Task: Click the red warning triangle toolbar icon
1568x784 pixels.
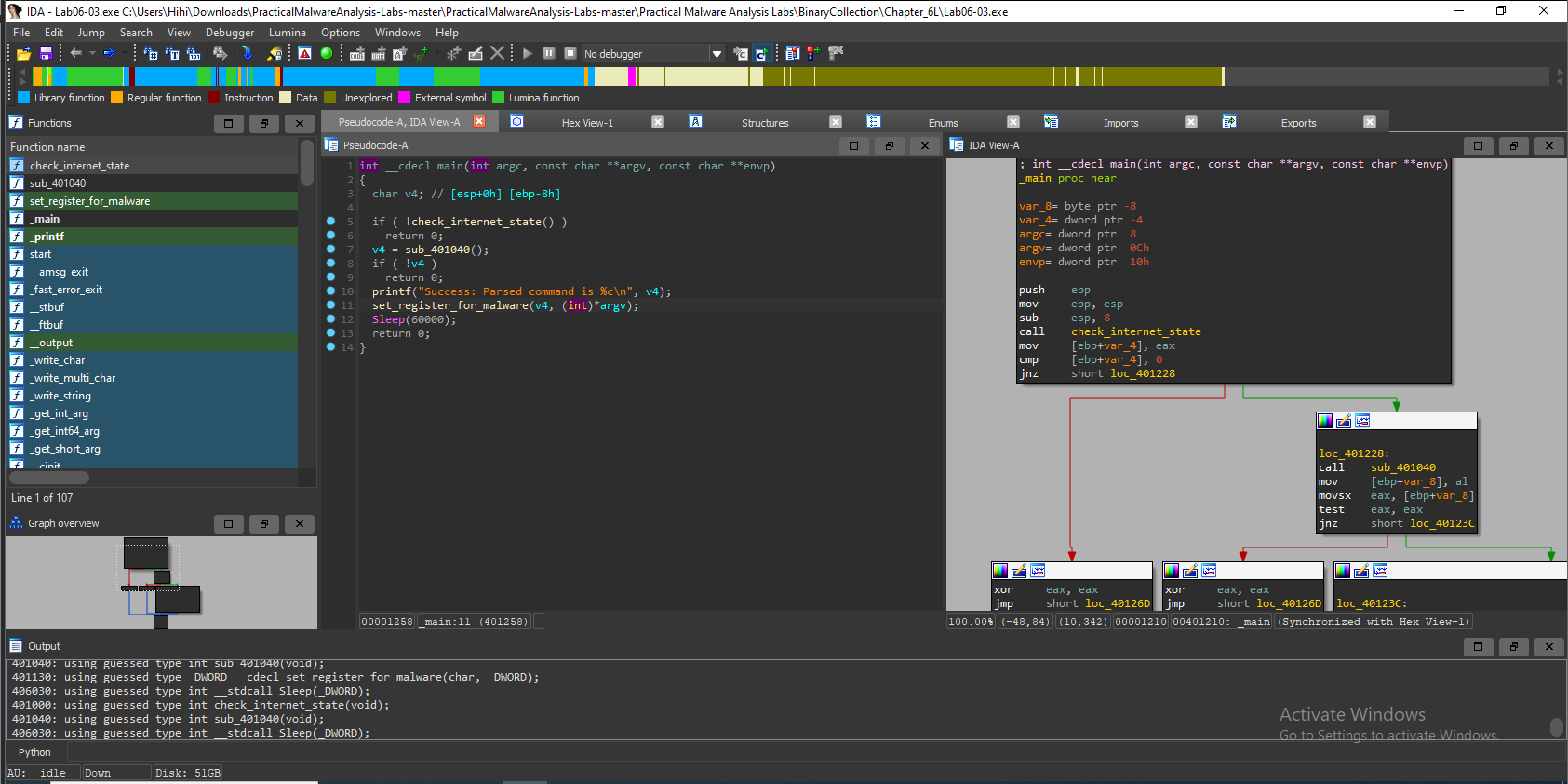Action: click(305, 54)
